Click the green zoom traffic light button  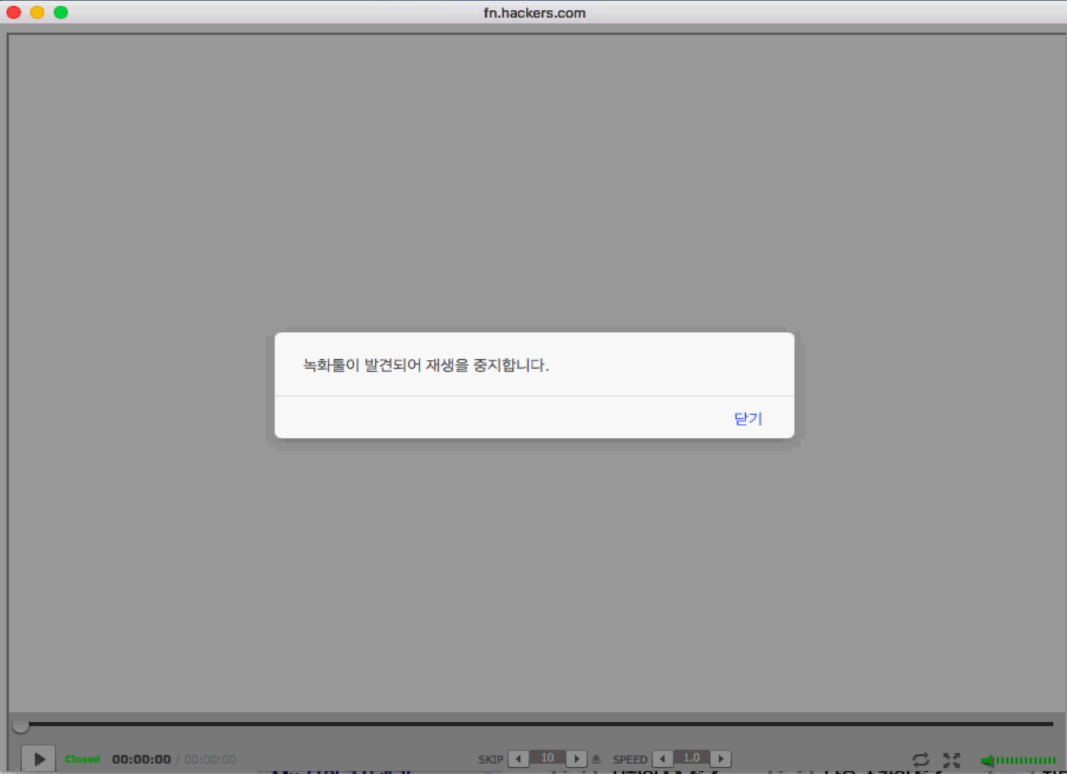[x=58, y=14]
